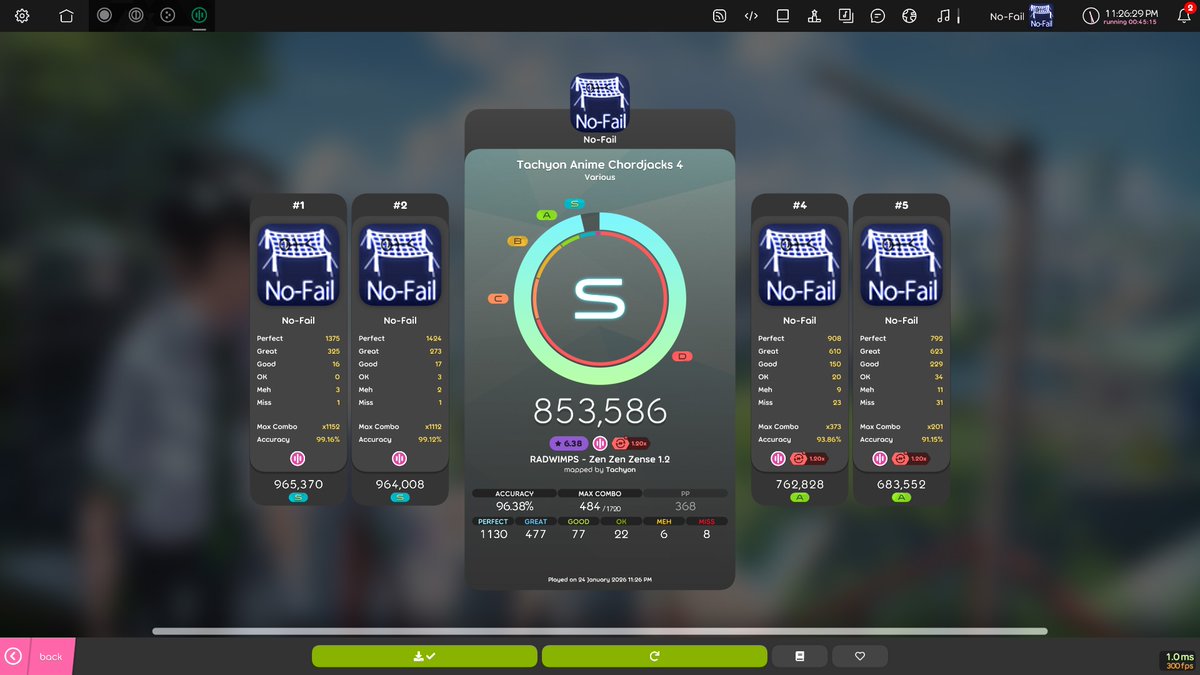Click the 964,008 score on card #2

(400, 484)
